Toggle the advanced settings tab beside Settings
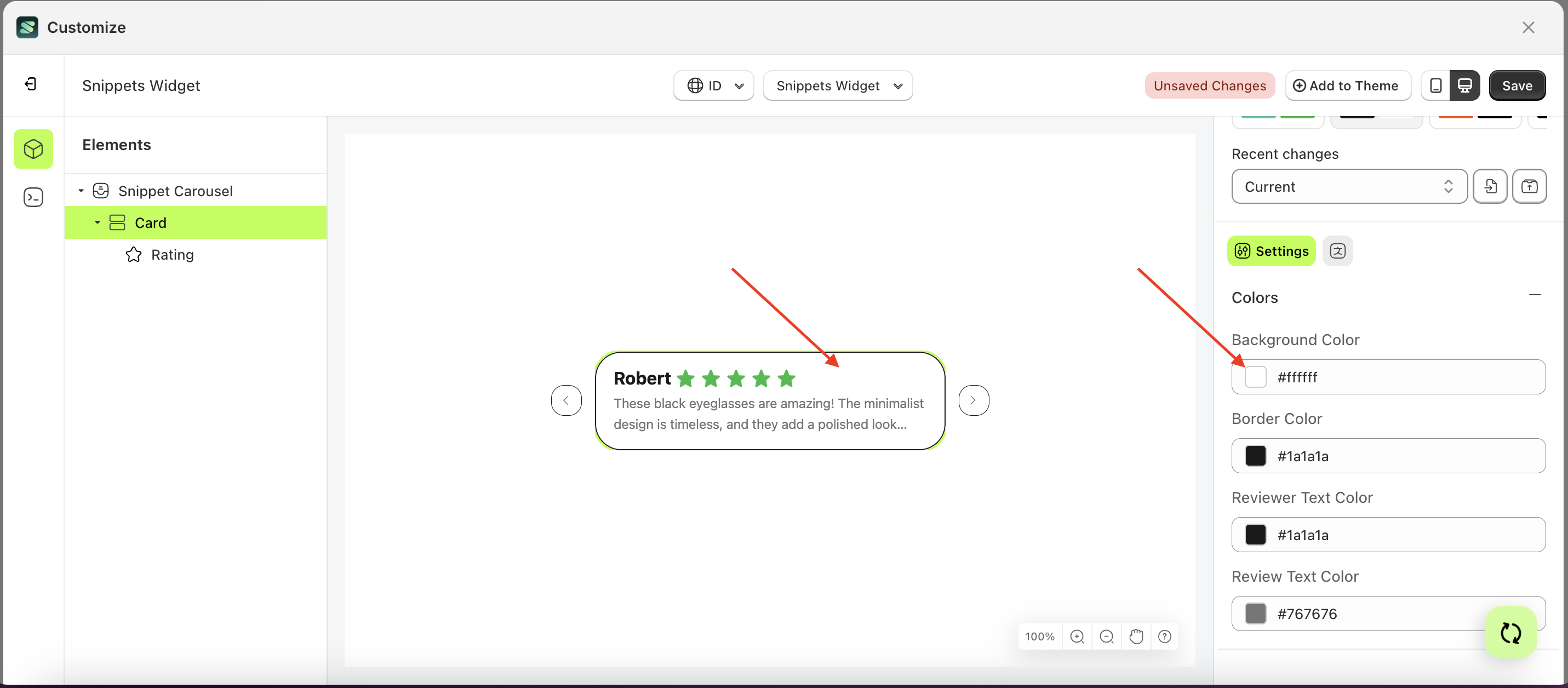 1338,251
